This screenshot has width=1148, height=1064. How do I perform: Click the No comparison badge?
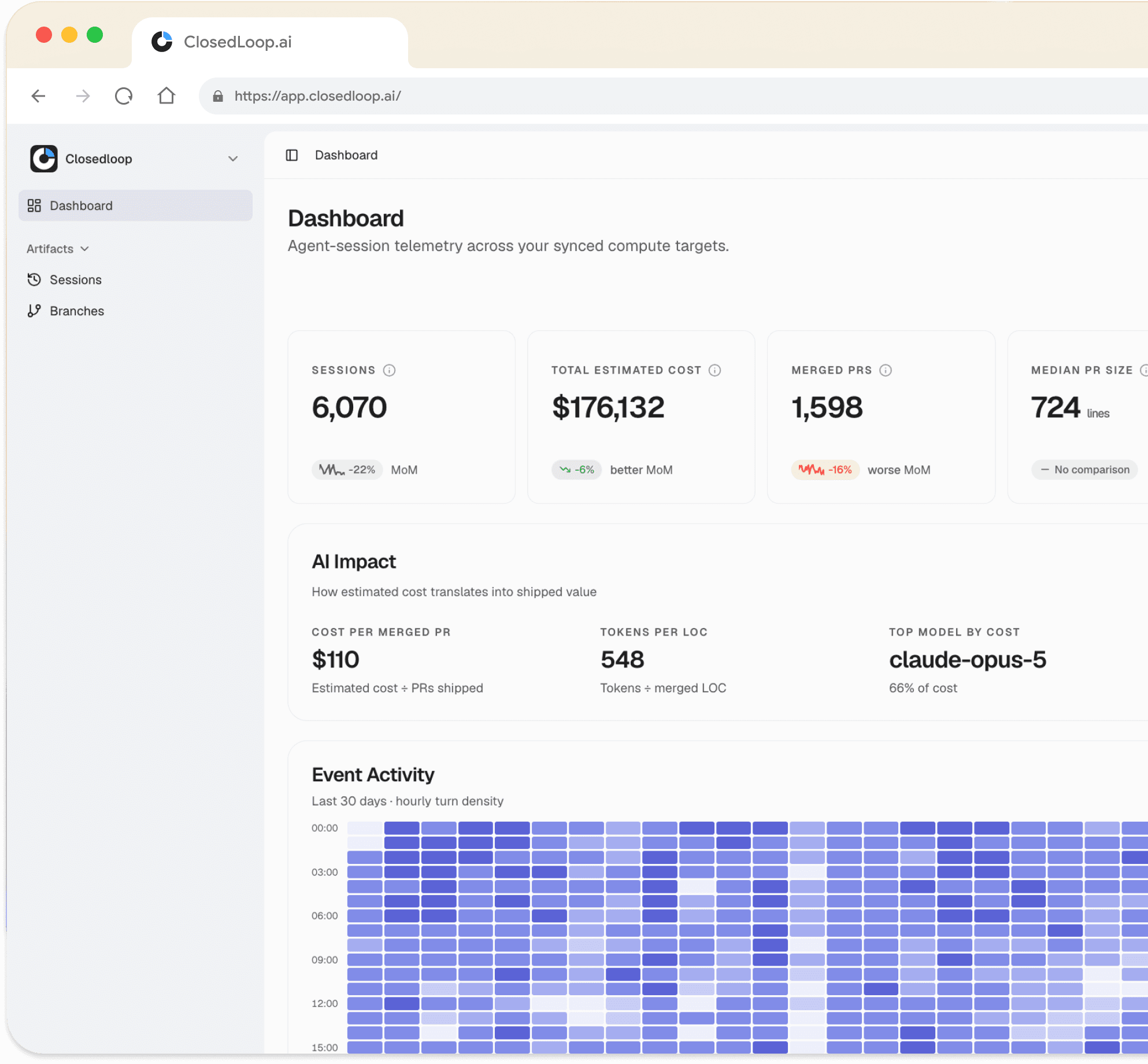tap(1084, 470)
